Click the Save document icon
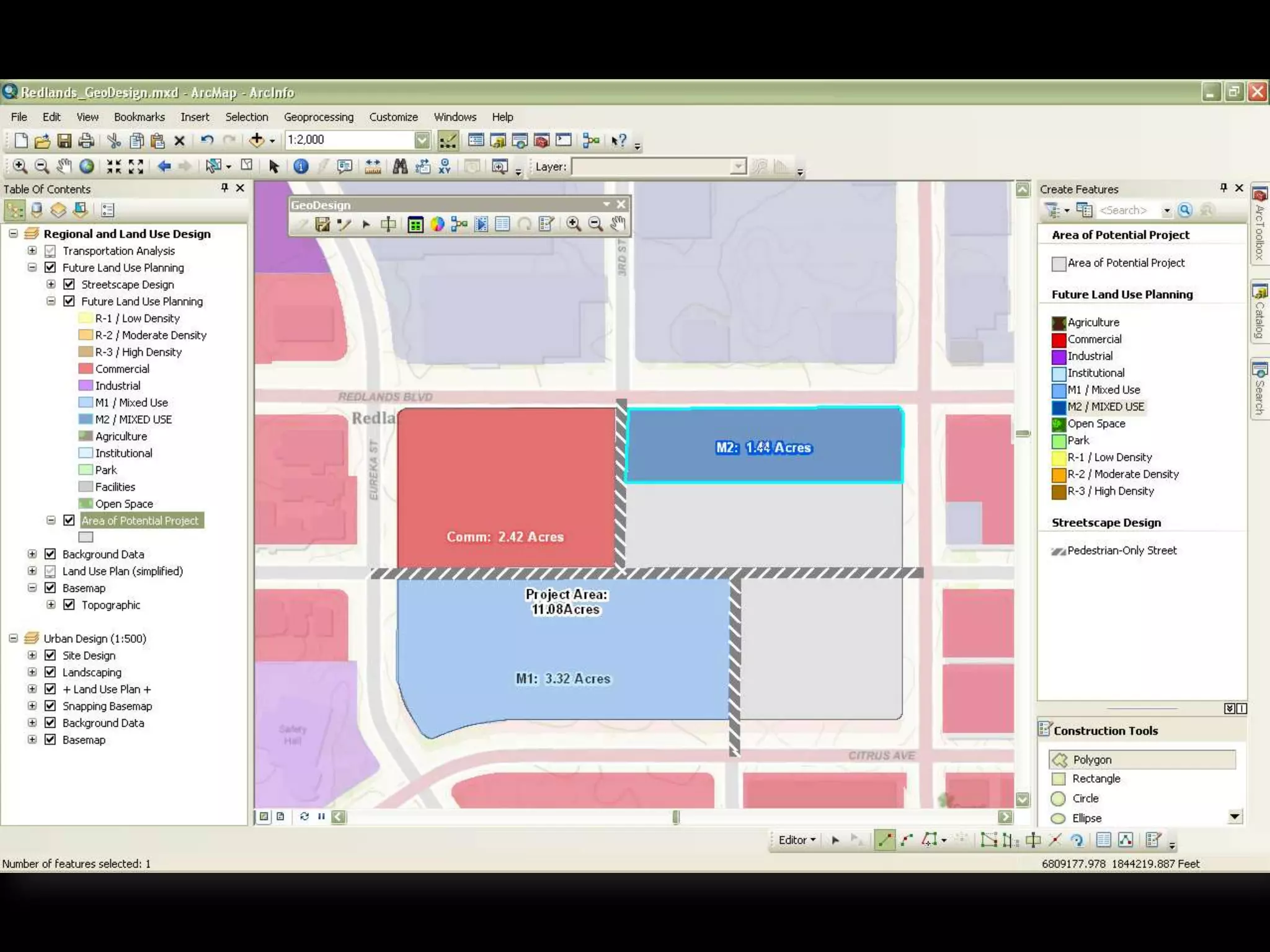 click(x=64, y=141)
